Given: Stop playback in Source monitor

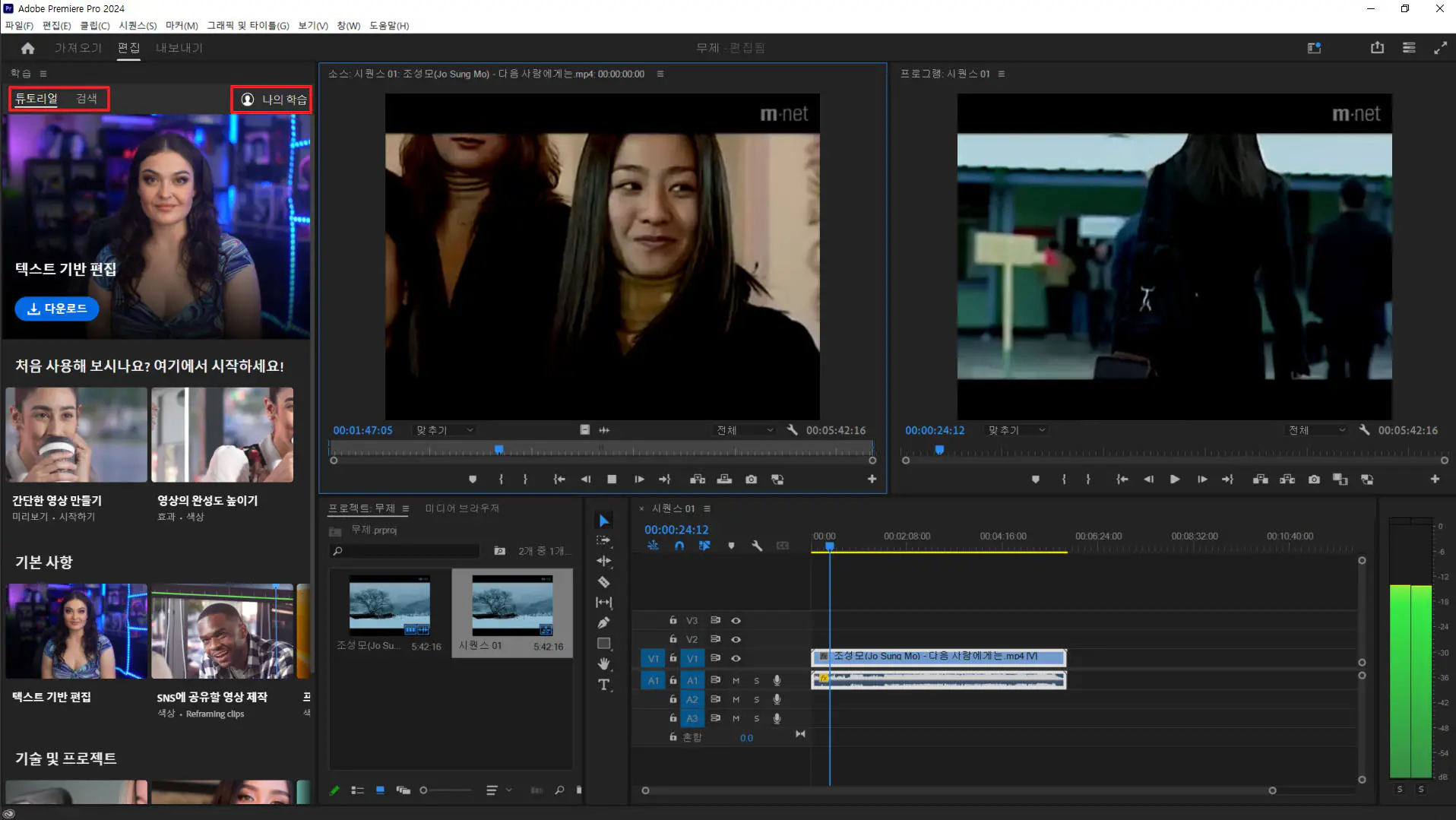Looking at the screenshot, I should (x=612, y=480).
